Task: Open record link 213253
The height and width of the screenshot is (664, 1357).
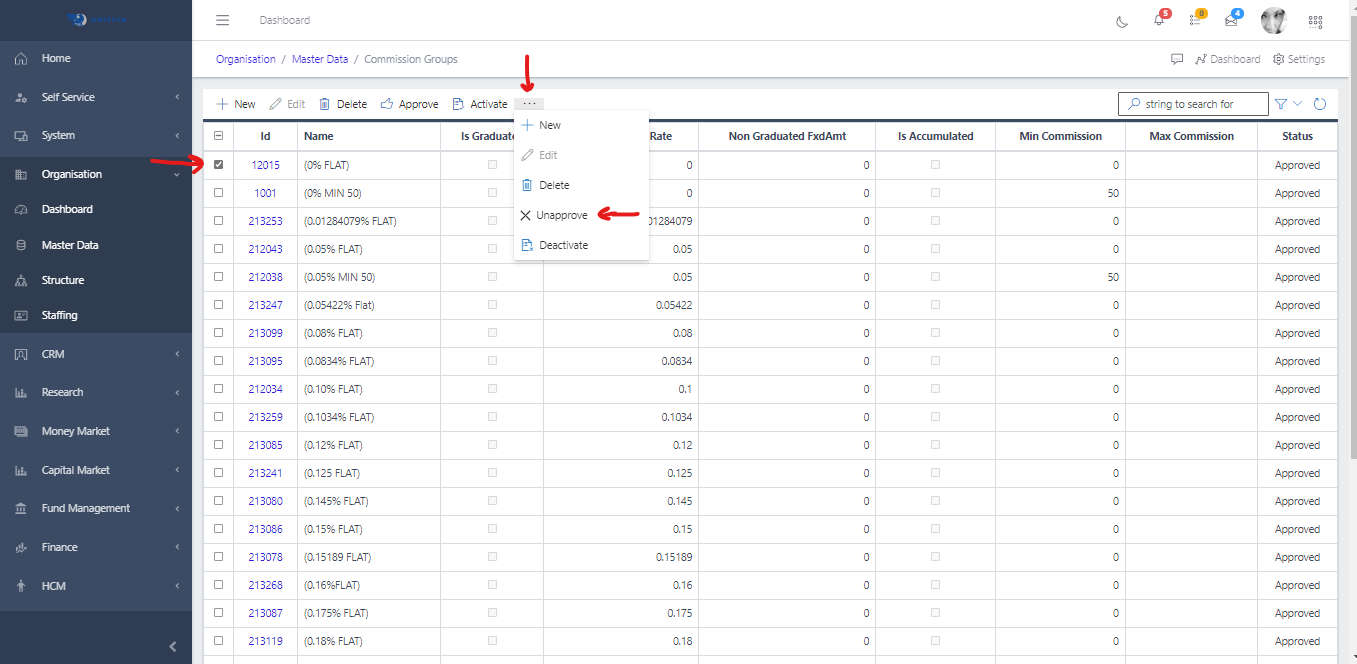Action: (265, 221)
